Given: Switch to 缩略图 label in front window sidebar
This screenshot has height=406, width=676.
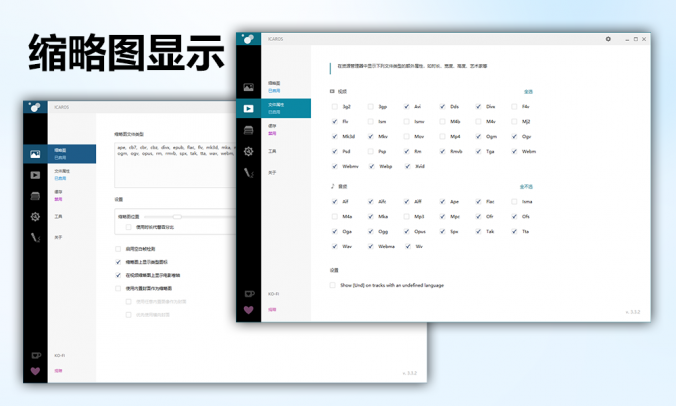Looking at the screenshot, I should click(x=274, y=83).
